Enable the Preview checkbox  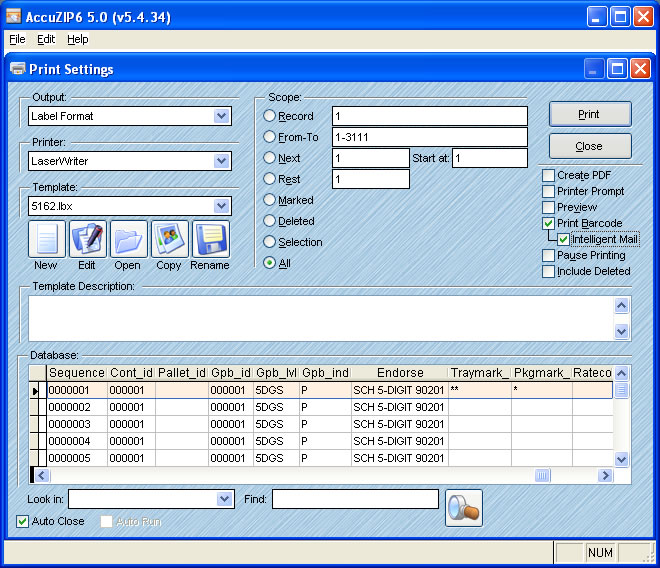point(548,207)
